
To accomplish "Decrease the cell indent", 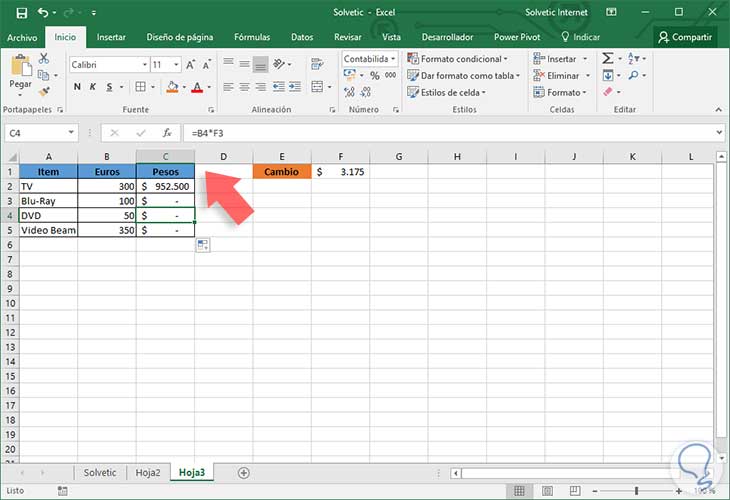I will tap(278, 87).
